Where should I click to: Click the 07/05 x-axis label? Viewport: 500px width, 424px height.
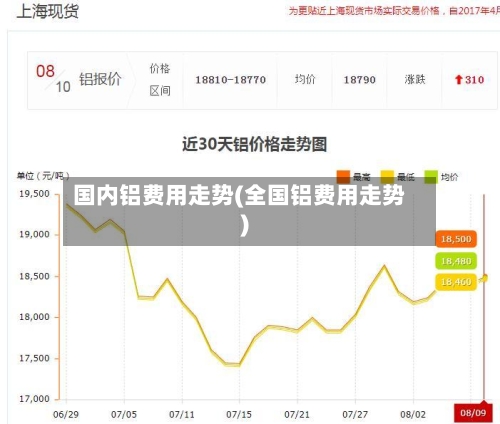click(x=124, y=415)
